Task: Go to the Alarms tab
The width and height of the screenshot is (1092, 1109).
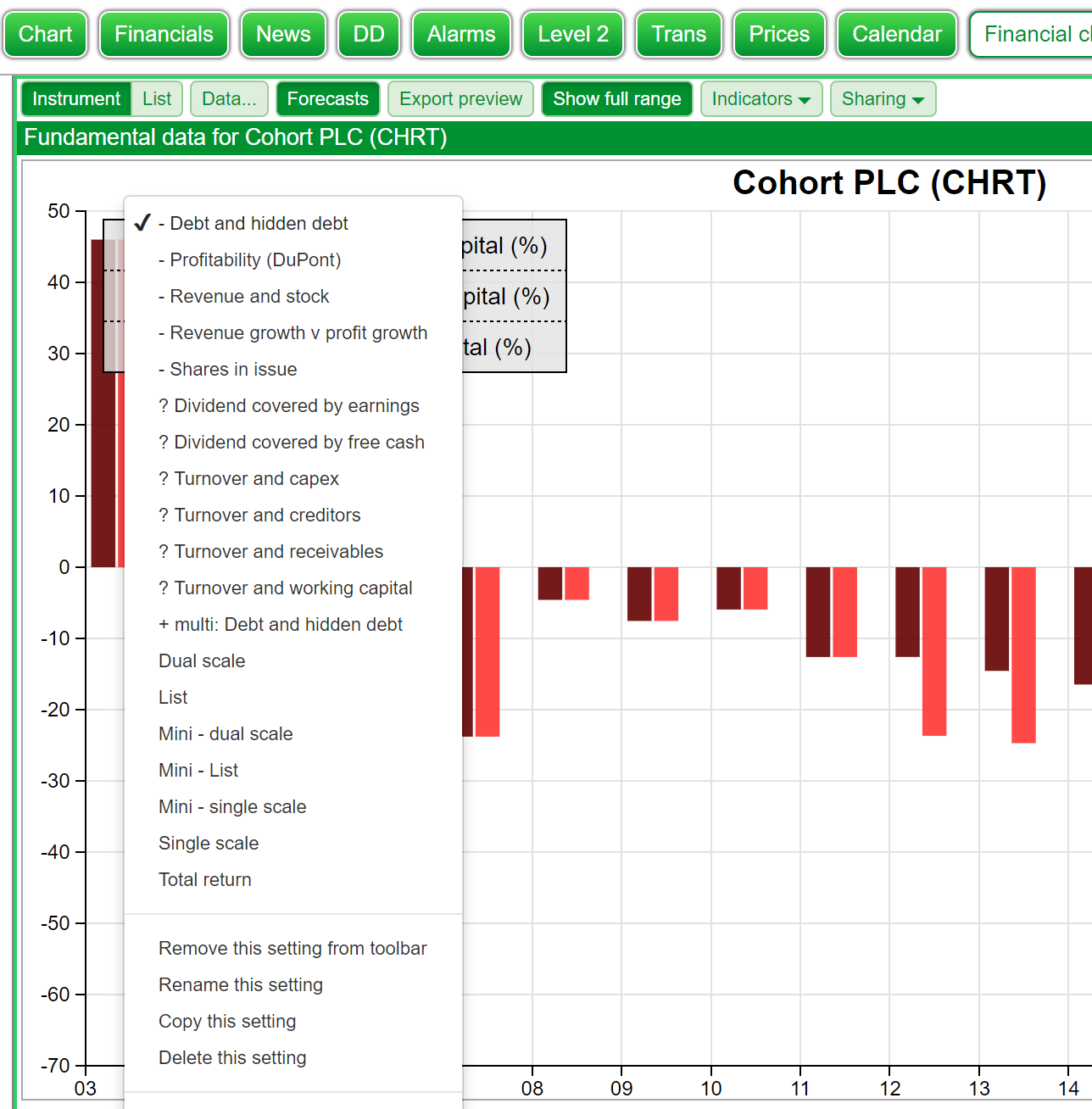Action: tap(461, 34)
